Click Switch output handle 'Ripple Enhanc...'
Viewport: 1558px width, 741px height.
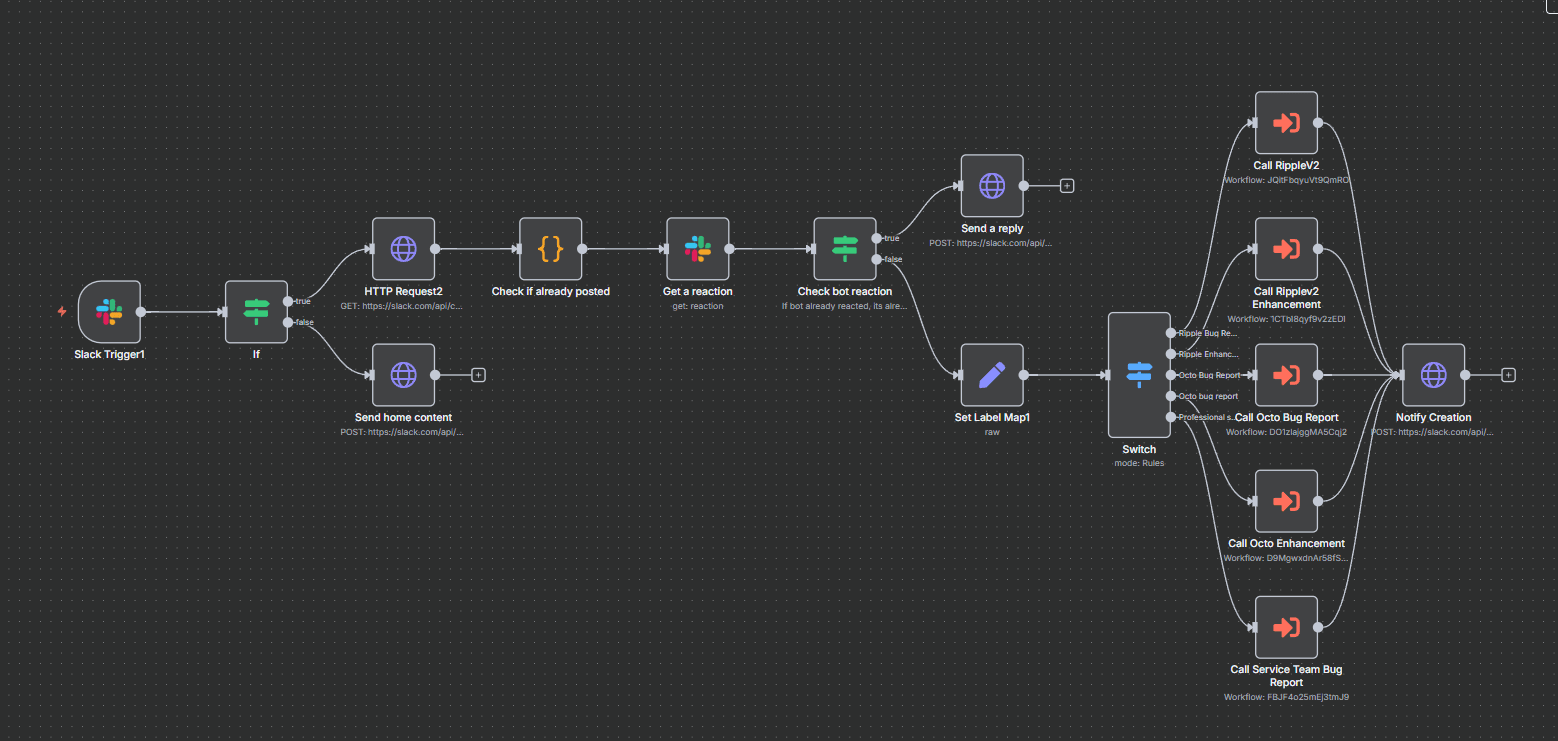(x=1171, y=353)
